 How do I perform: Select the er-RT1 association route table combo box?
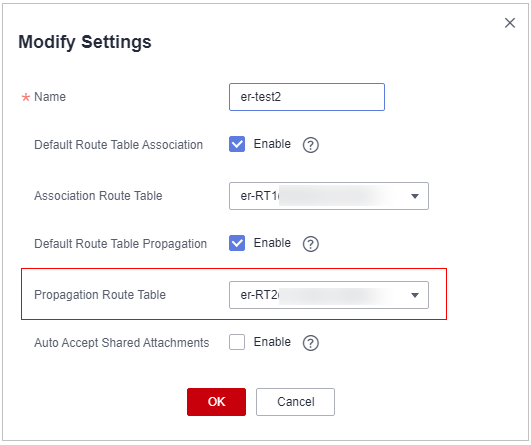(329, 196)
